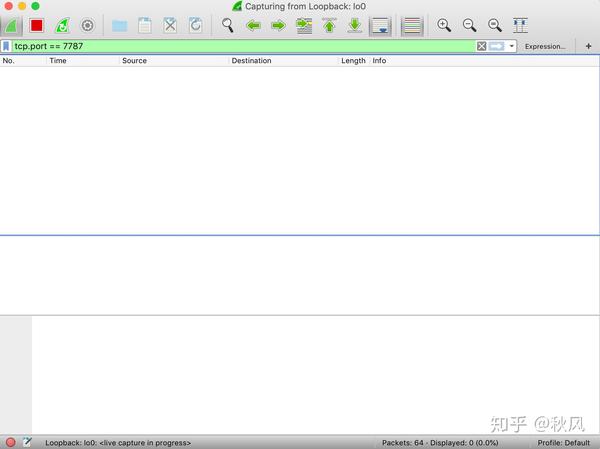Open capture file properties pencil icon

click(27, 442)
